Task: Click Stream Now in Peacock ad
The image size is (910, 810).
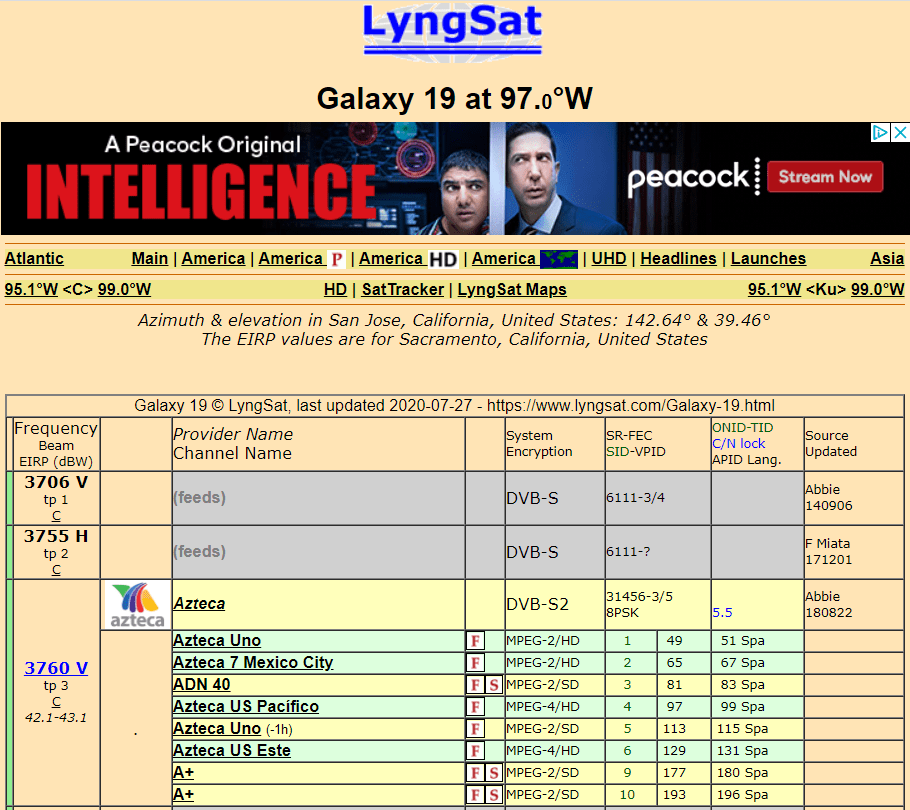Action: click(x=825, y=177)
